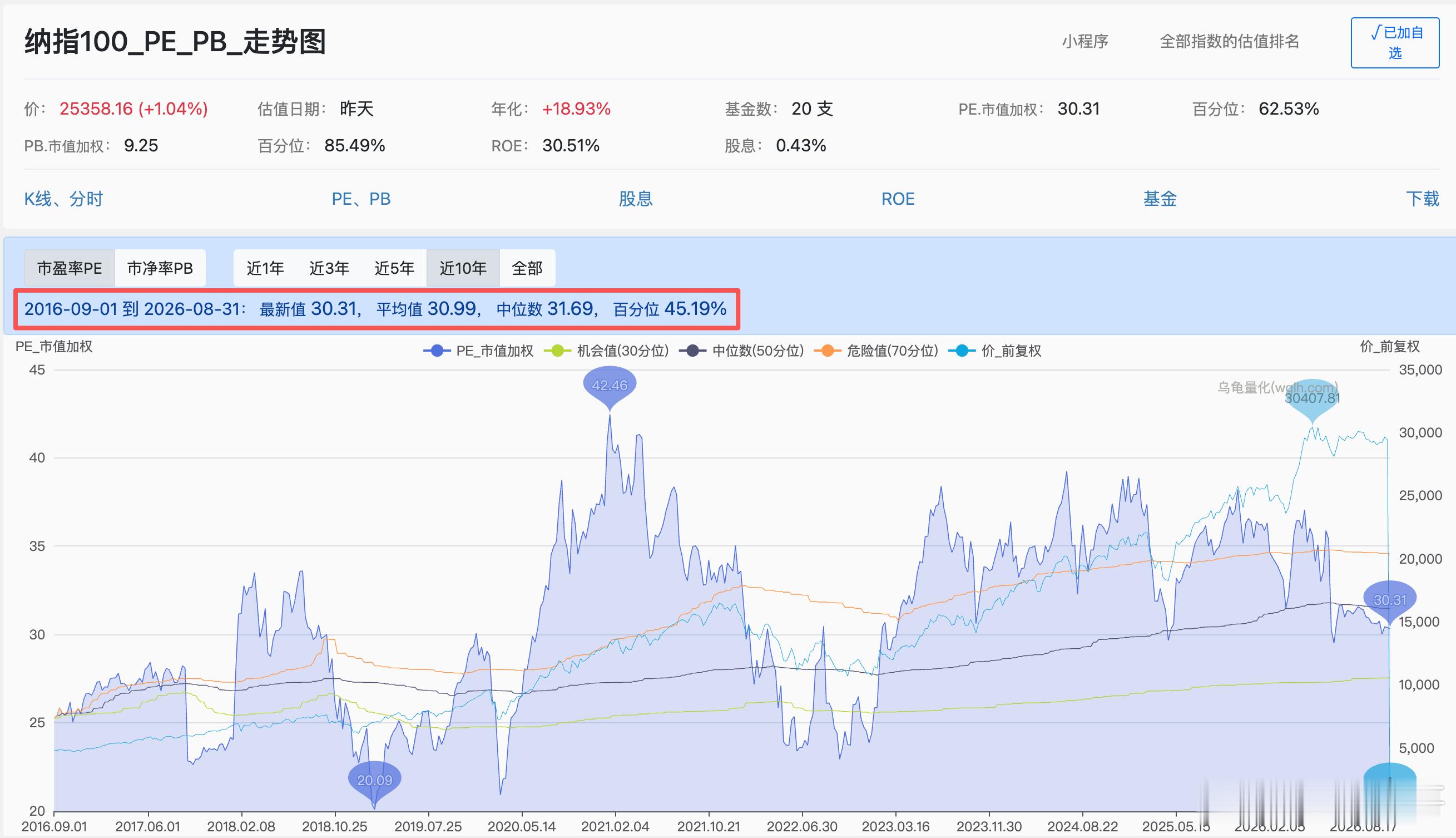Viewport: 1456px width, 838px height.
Task: Jump to ROE section link
Action: (898, 199)
